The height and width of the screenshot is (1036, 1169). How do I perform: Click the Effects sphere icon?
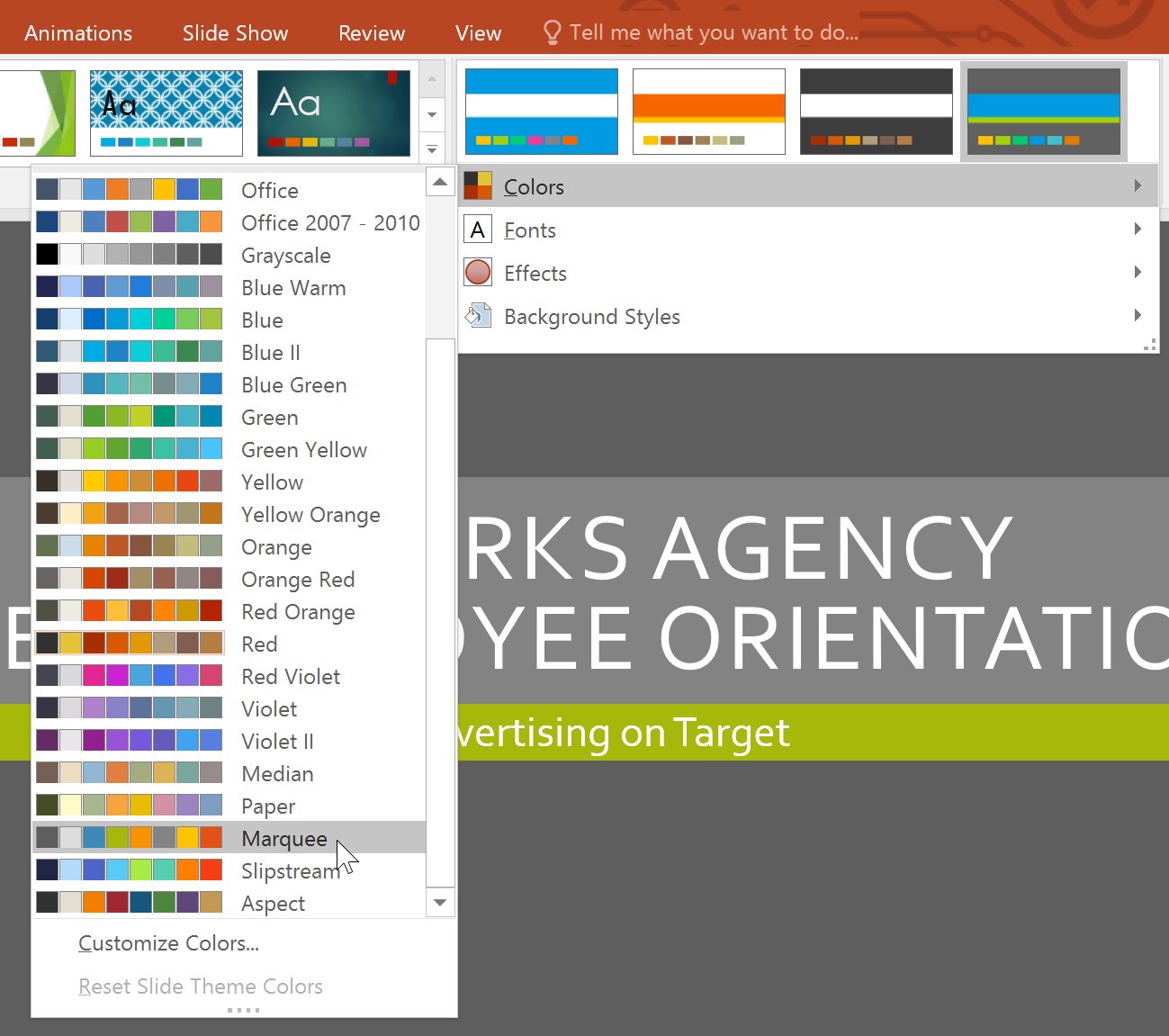coord(478,272)
